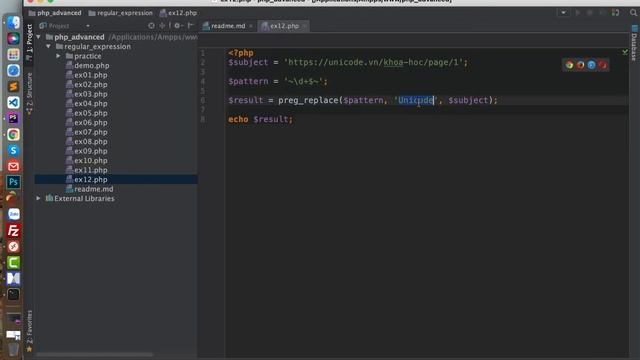Open Terminal from the dock

tap(13, 294)
